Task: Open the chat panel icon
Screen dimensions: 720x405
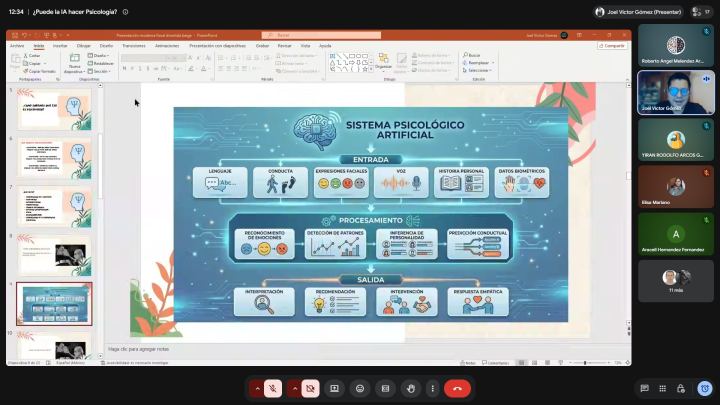Action: click(x=645, y=388)
